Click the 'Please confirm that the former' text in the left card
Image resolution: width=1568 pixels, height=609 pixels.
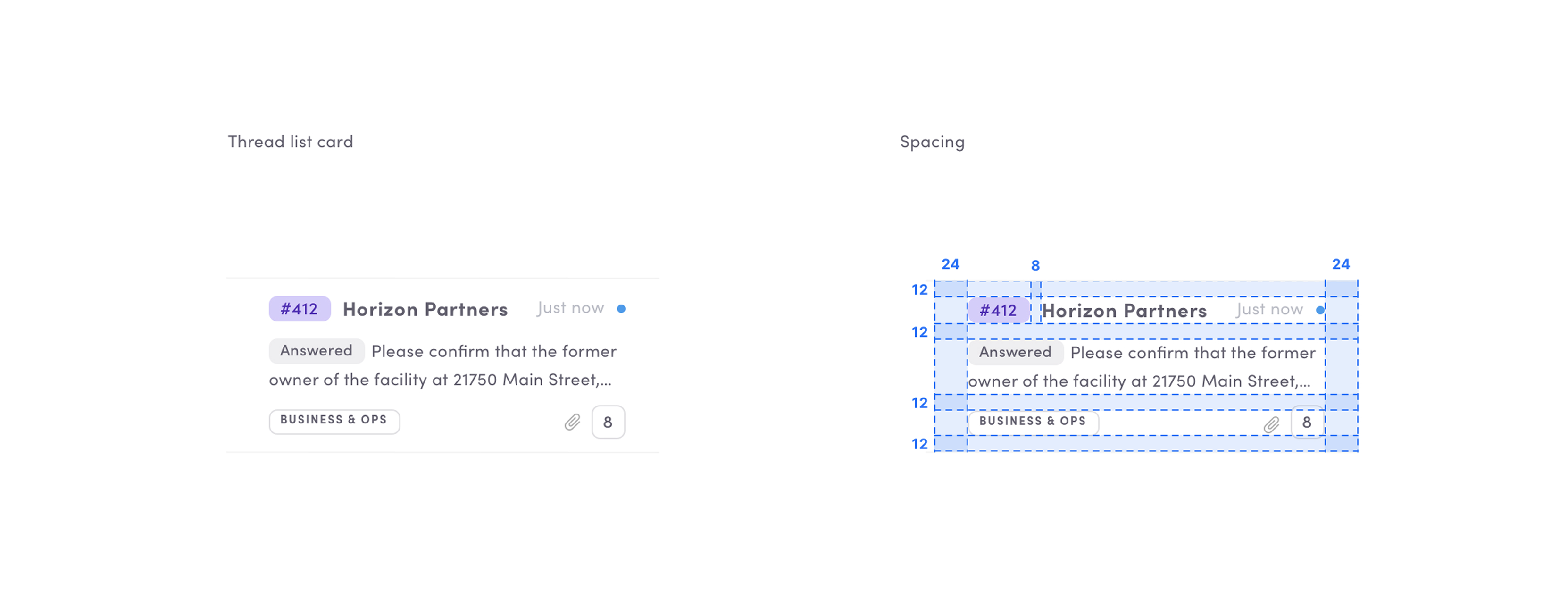tap(493, 351)
